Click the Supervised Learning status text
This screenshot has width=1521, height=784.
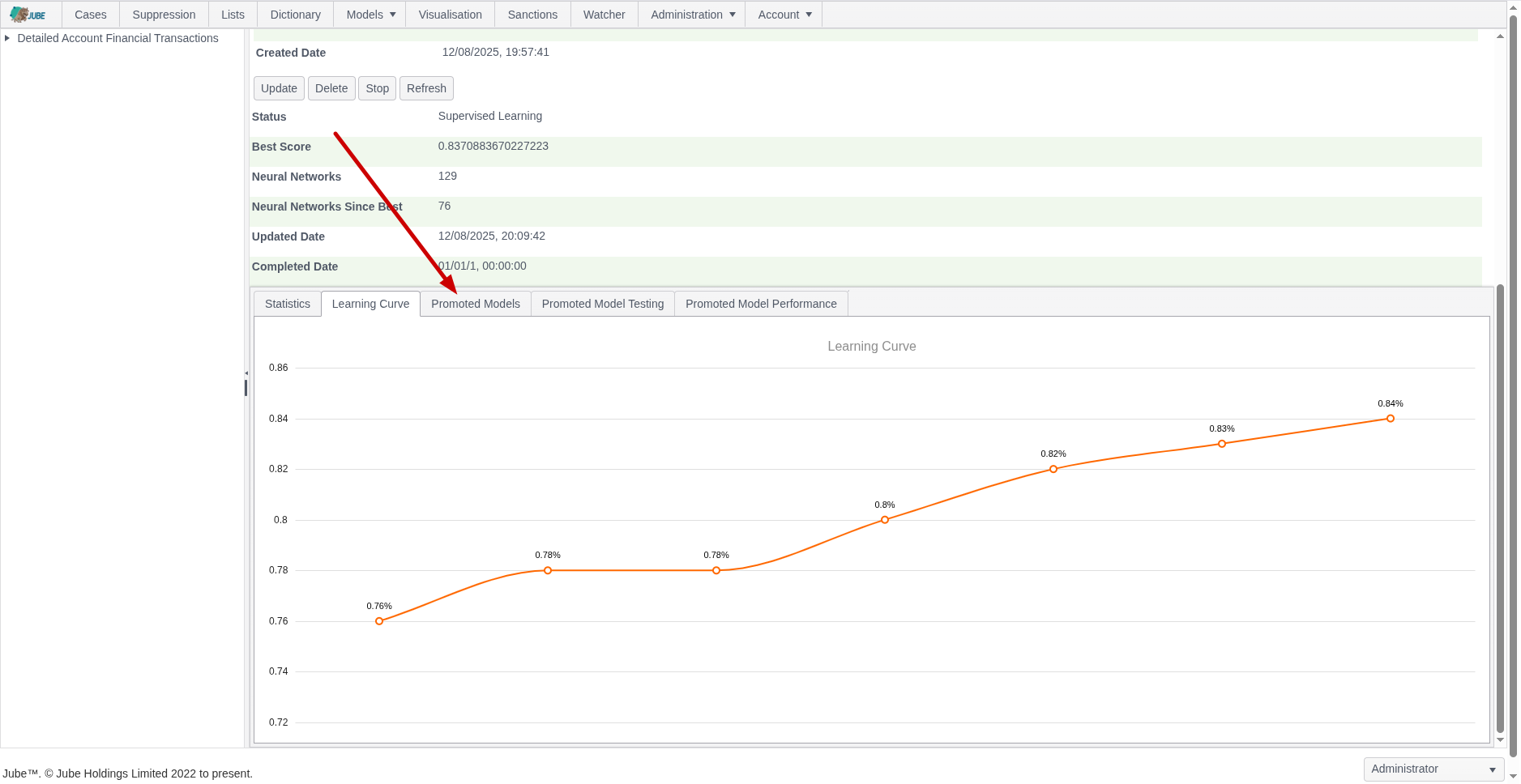coord(490,116)
